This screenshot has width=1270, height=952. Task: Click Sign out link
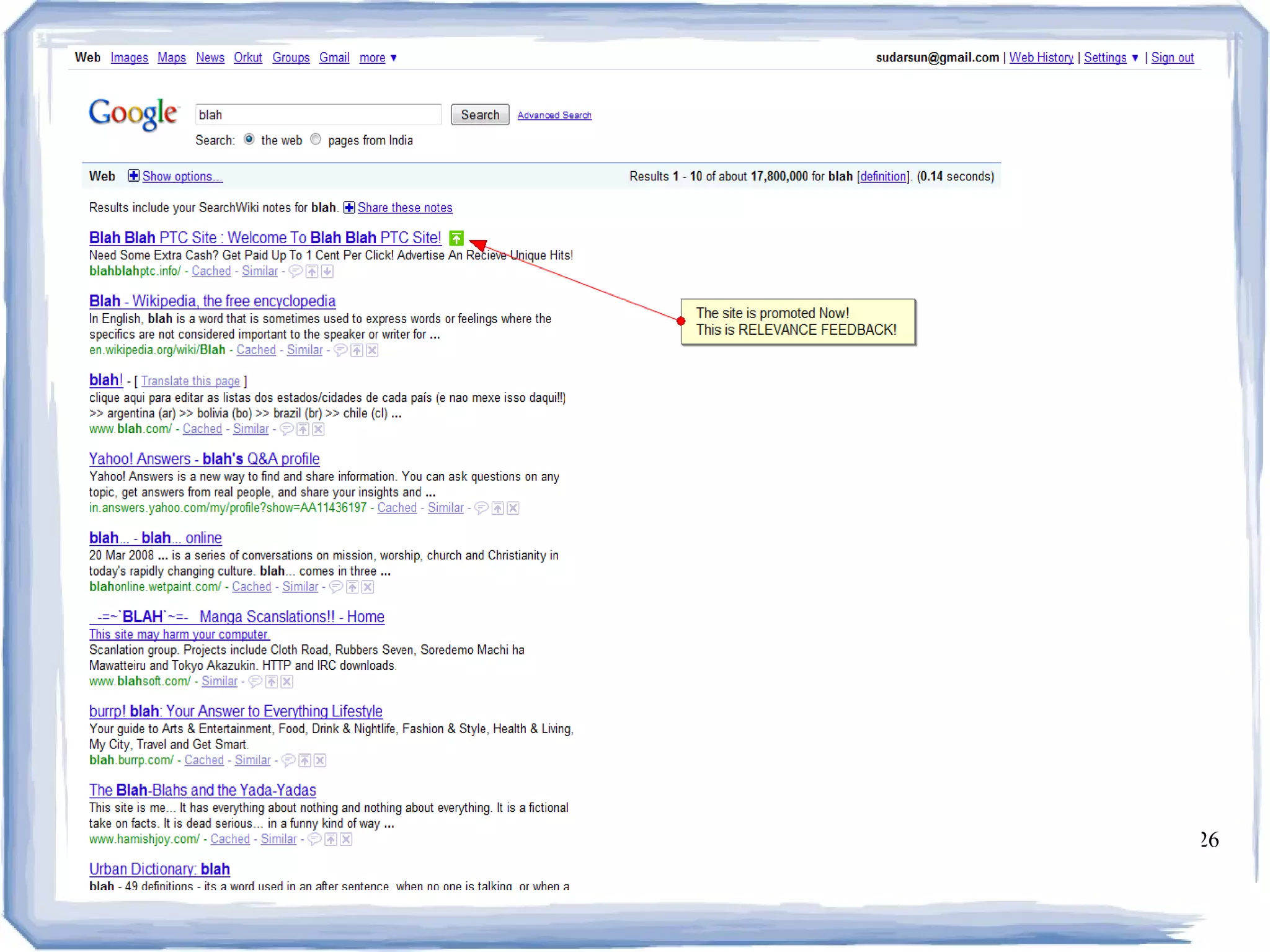click(x=1173, y=58)
